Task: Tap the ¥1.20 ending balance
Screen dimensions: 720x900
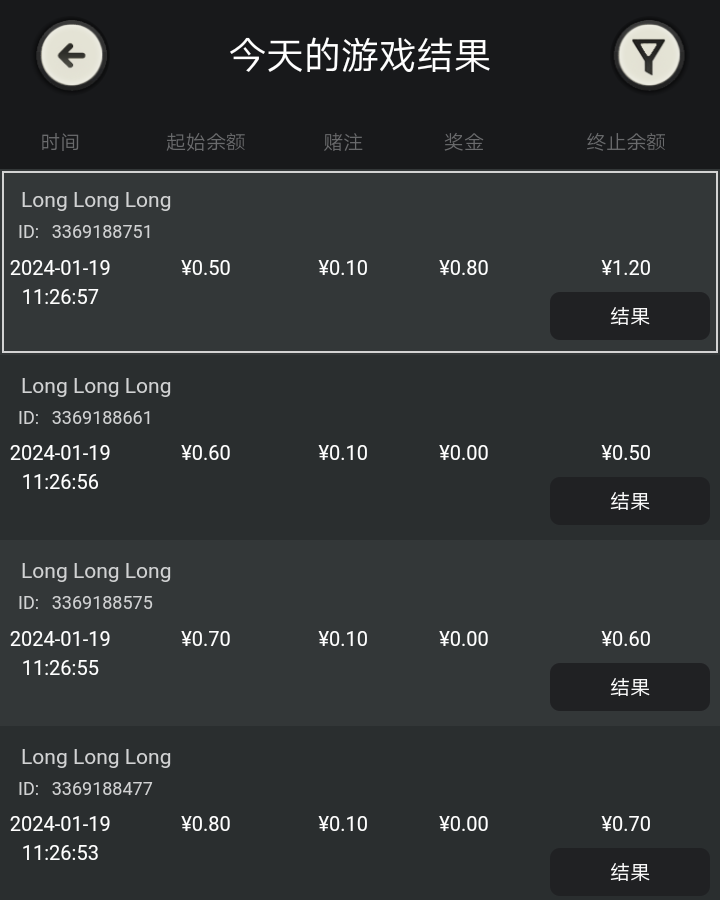Action: (626, 268)
